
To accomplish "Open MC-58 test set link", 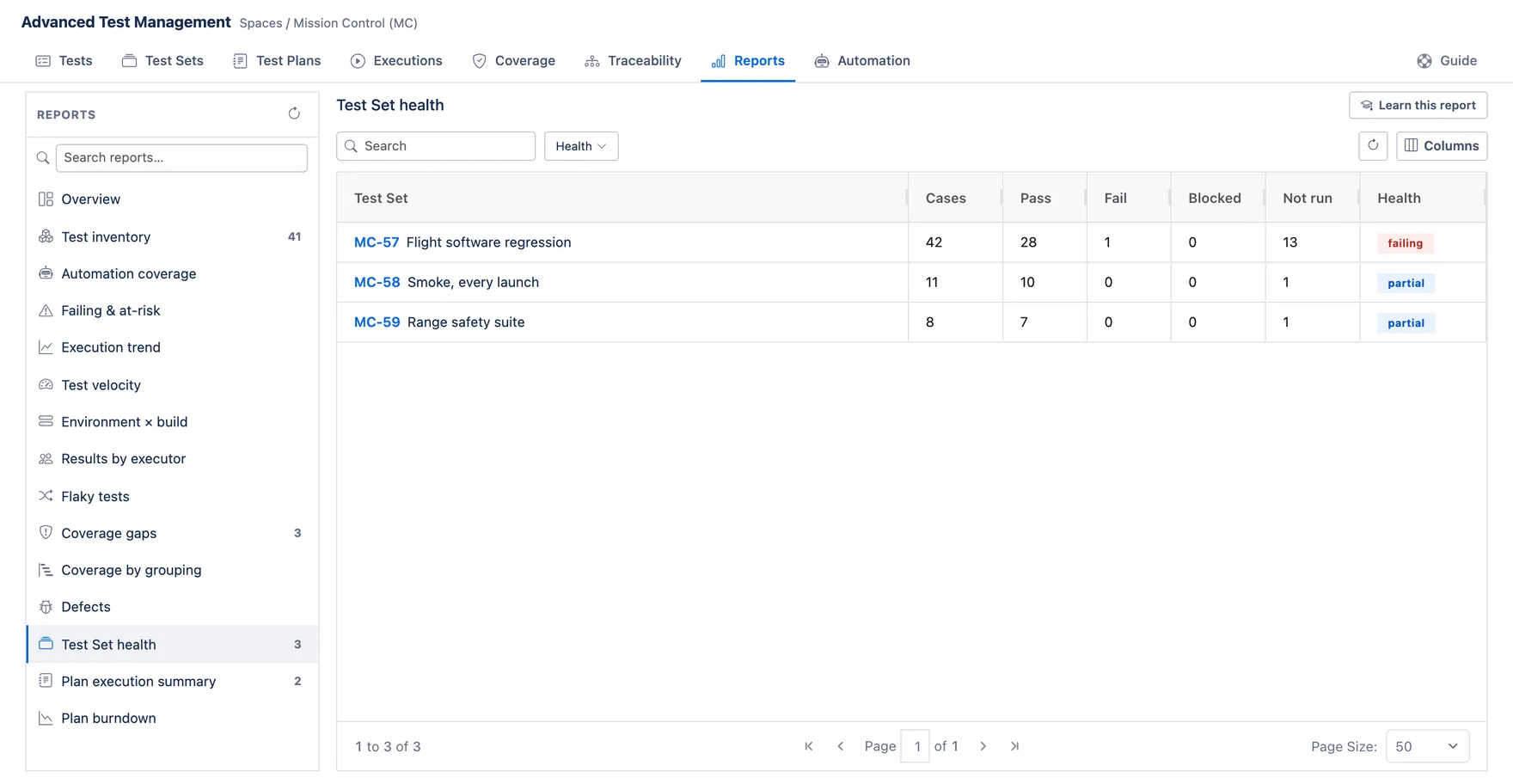I will click(x=377, y=282).
